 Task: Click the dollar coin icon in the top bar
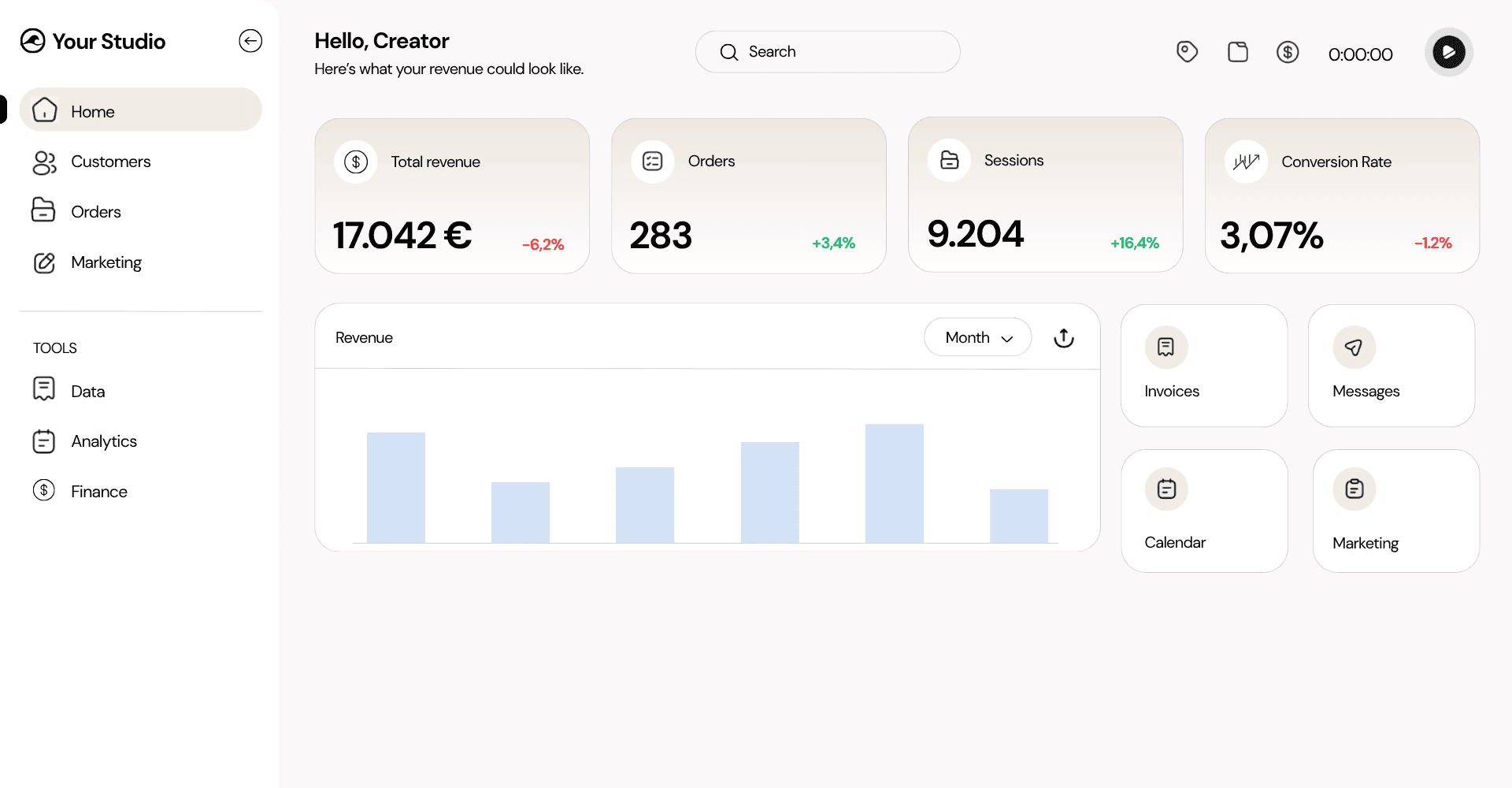(x=1288, y=52)
